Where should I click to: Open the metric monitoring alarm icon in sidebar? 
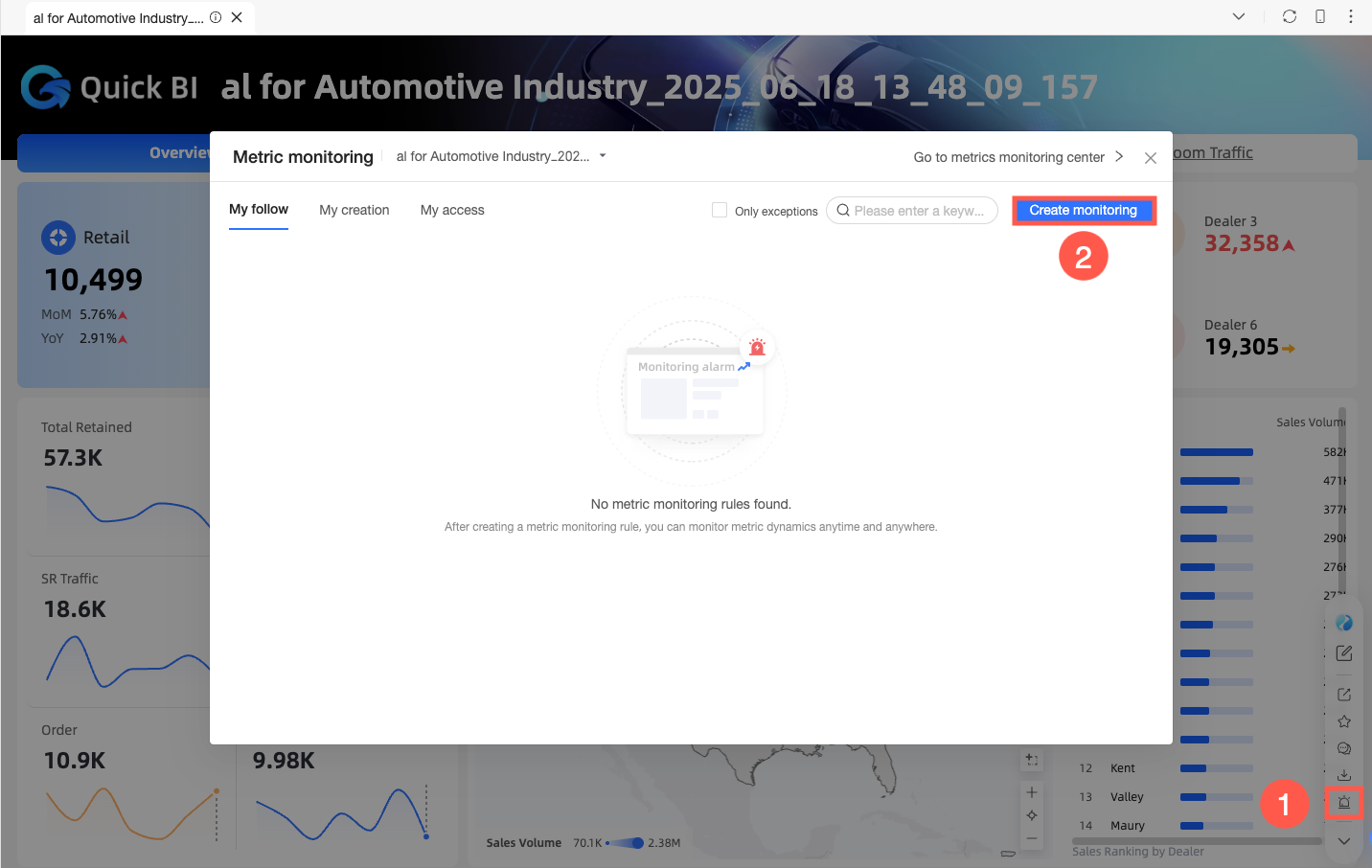[x=1344, y=803]
